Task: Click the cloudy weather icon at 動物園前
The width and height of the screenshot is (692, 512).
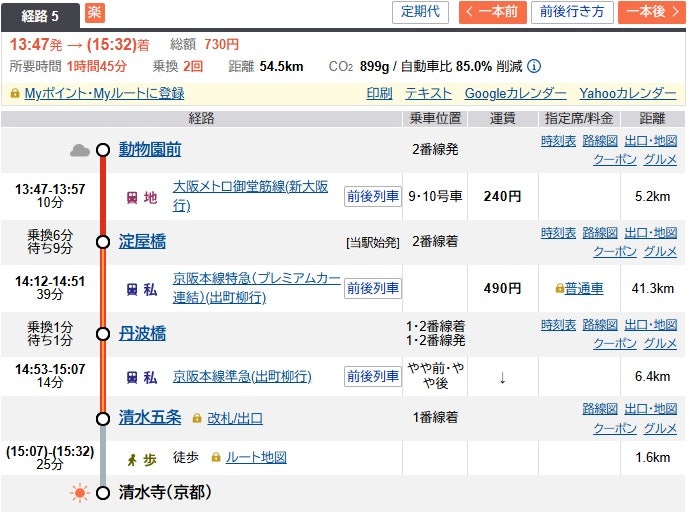Action: pos(80,151)
